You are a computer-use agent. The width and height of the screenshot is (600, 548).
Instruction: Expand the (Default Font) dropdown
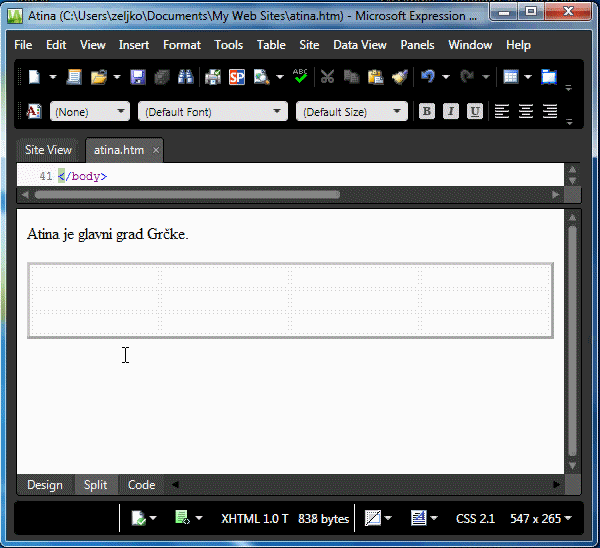tap(212, 112)
